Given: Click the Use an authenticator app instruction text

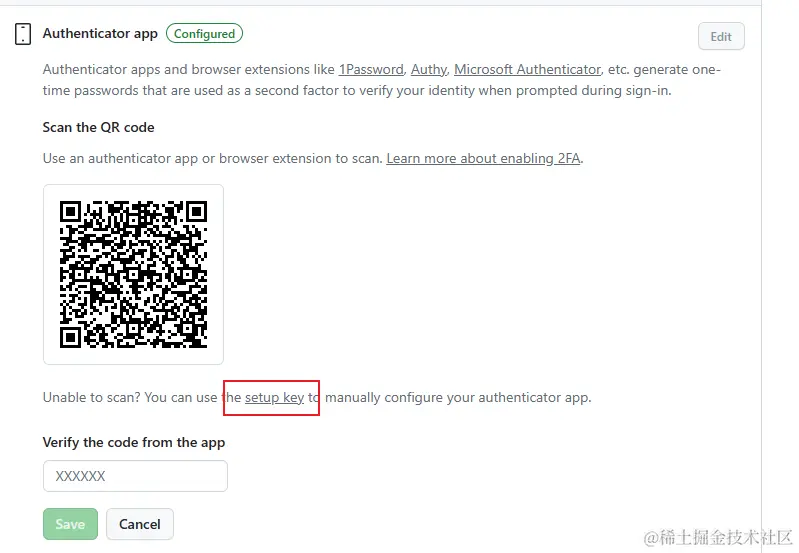Looking at the screenshot, I should click(212, 158).
